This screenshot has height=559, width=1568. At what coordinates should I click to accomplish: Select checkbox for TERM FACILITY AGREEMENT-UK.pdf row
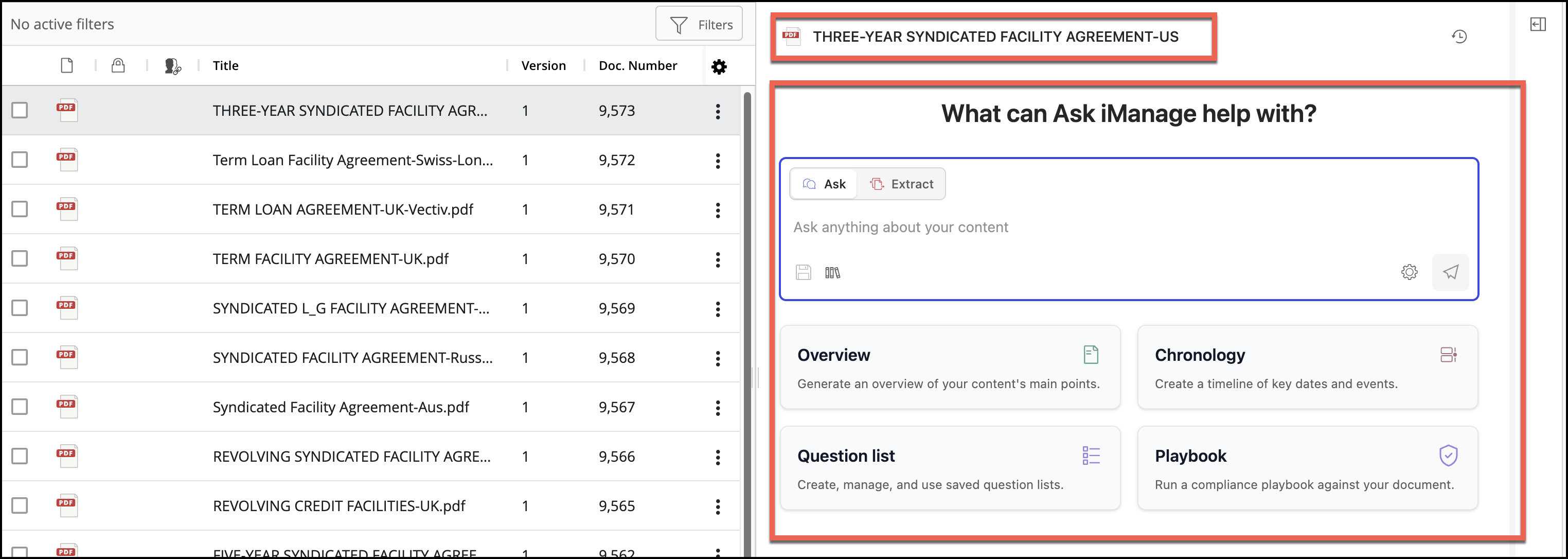click(20, 258)
